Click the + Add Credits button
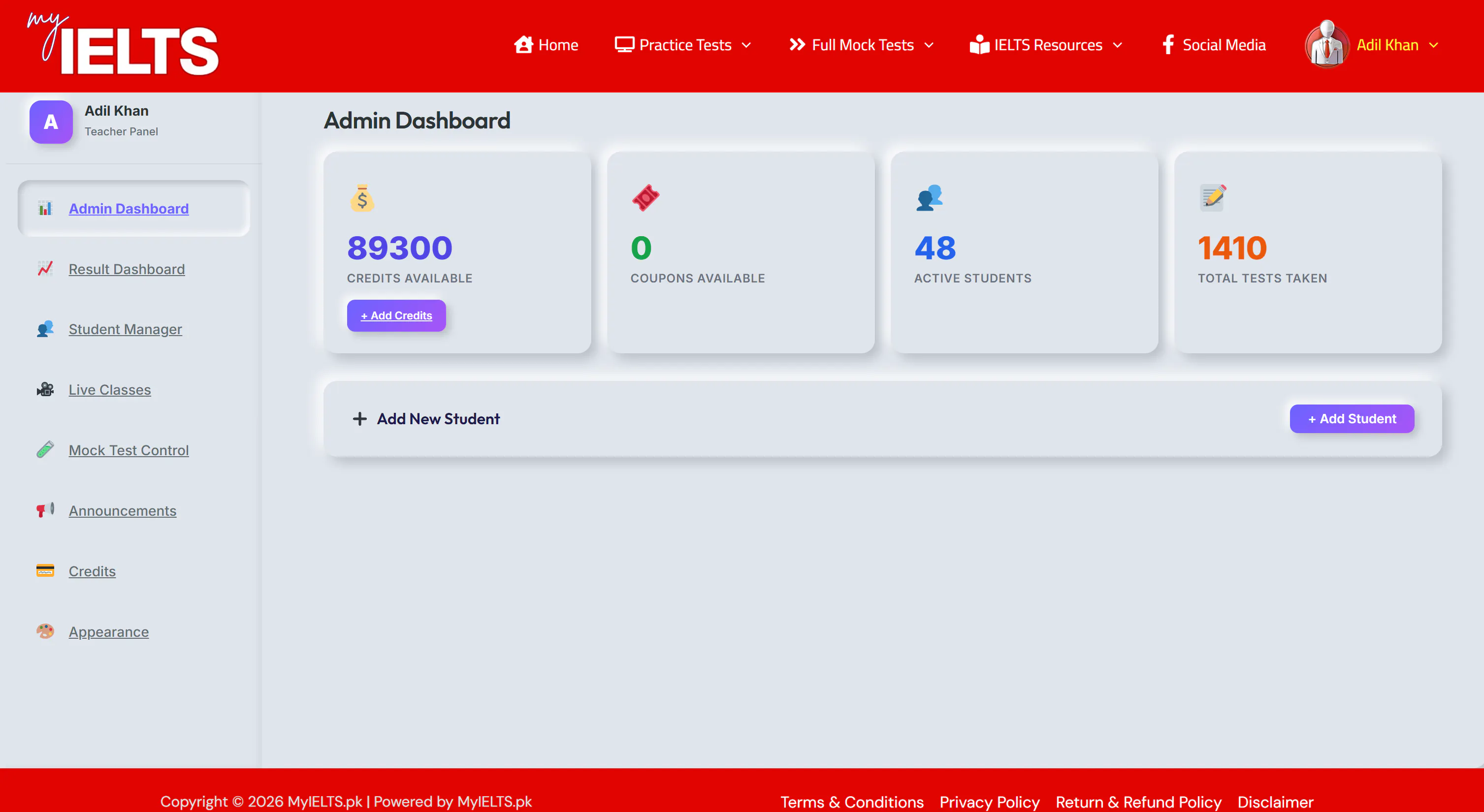The height and width of the screenshot is (812, 1484). click(x=396, y=315)
